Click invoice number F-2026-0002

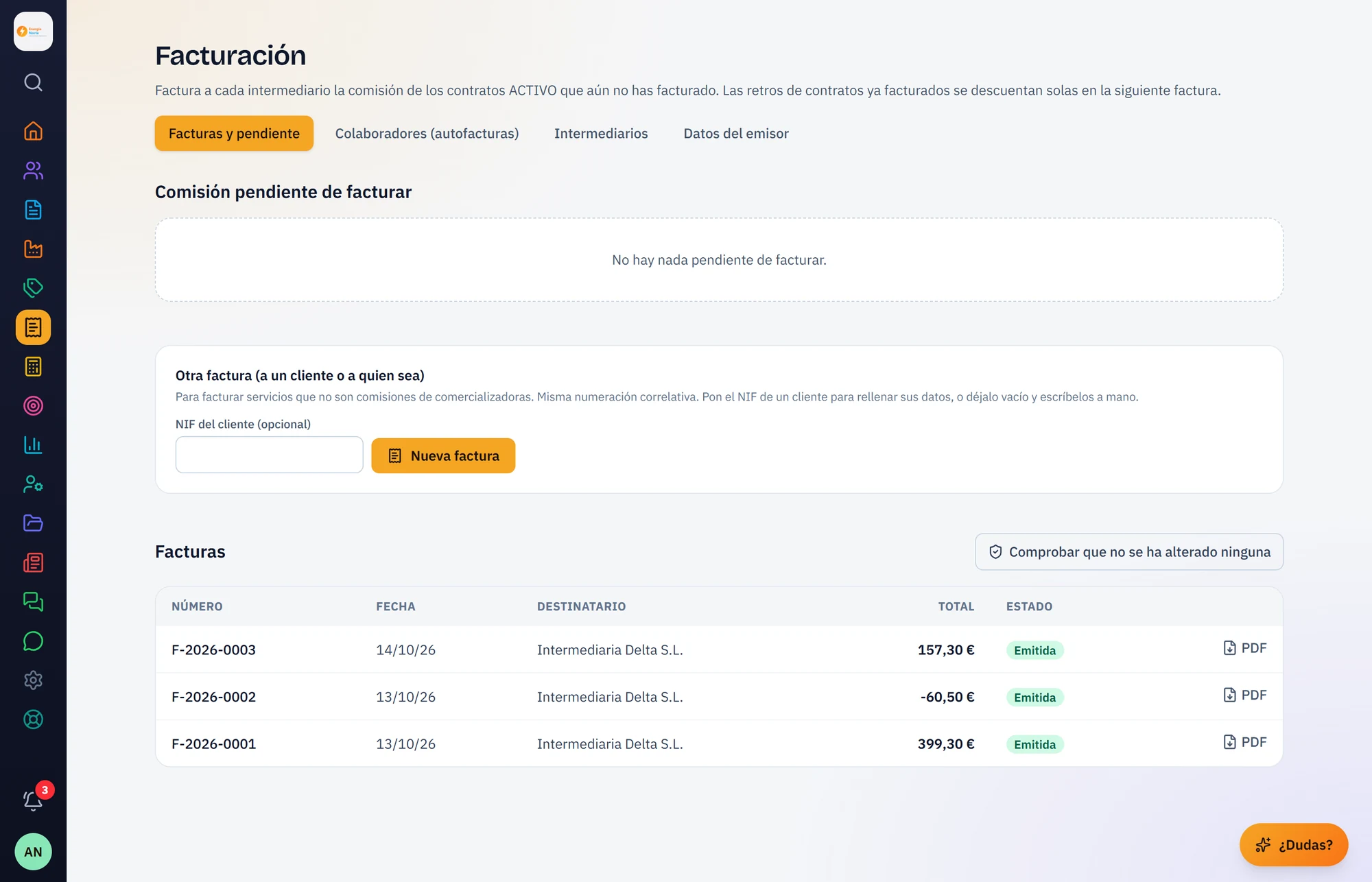click(213, 697)
